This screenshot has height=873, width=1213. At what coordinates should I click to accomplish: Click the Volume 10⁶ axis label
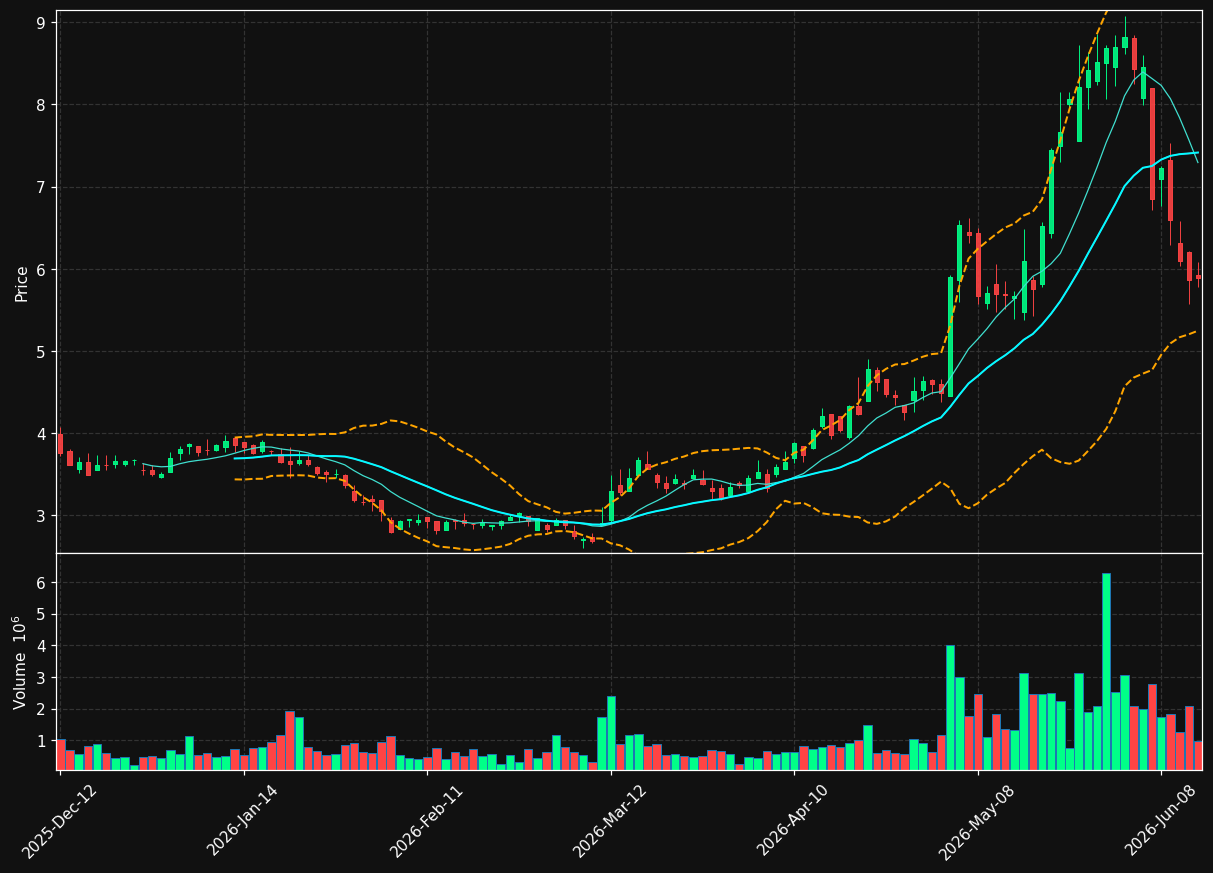[x=20, y=662]
